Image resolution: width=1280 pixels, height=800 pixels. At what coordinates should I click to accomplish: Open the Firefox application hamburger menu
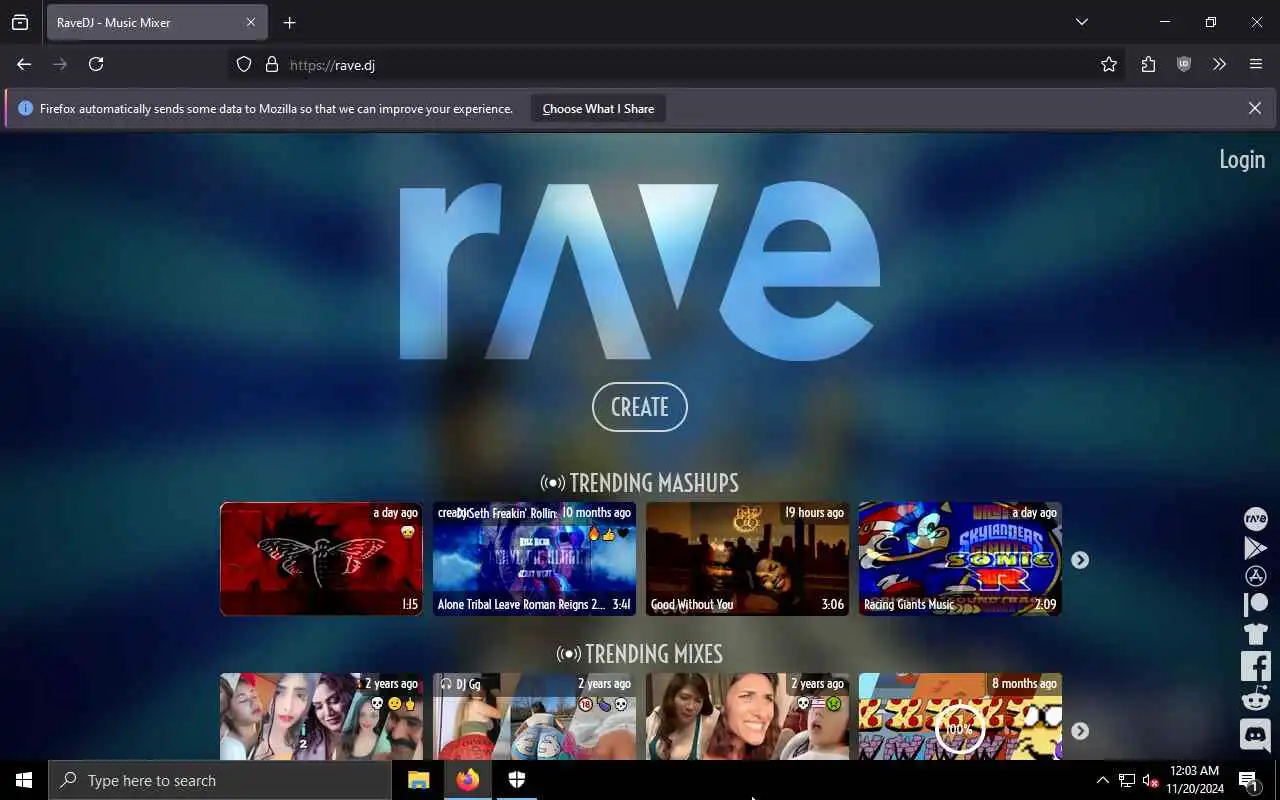coord(1256,64)
